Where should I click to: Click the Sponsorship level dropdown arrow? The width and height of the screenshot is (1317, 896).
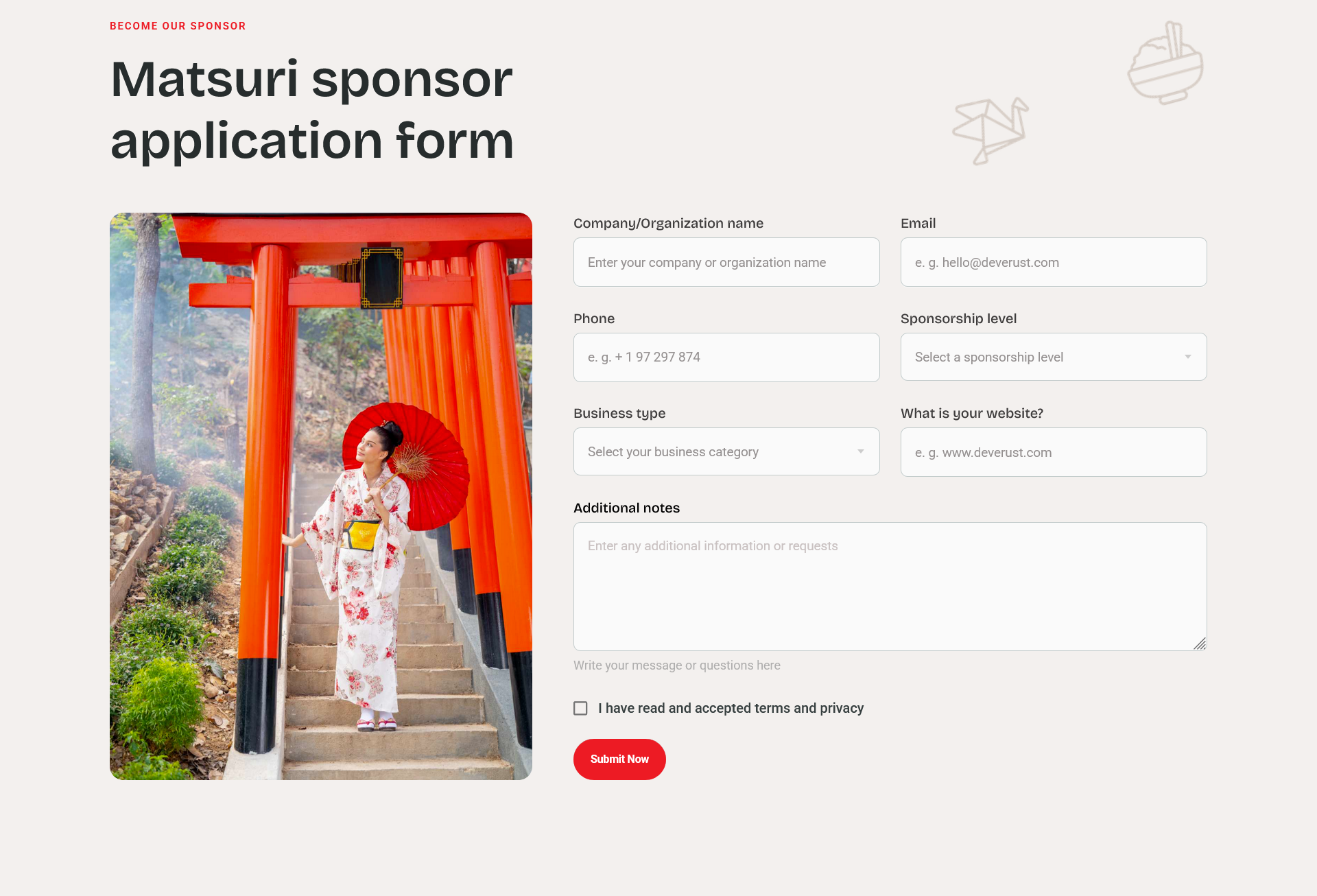[x=1187, y=357]
